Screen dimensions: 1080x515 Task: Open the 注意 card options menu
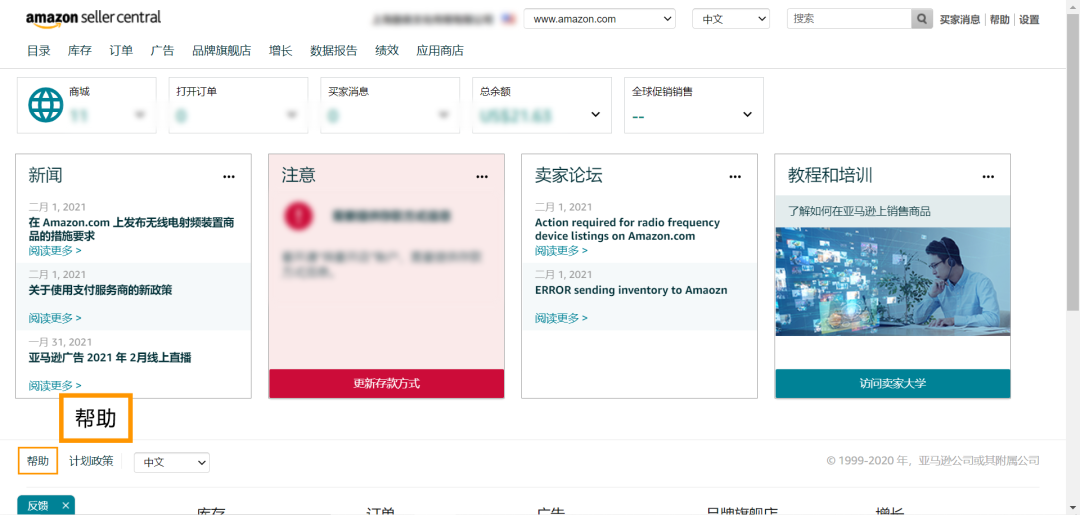tap(482, 177)
